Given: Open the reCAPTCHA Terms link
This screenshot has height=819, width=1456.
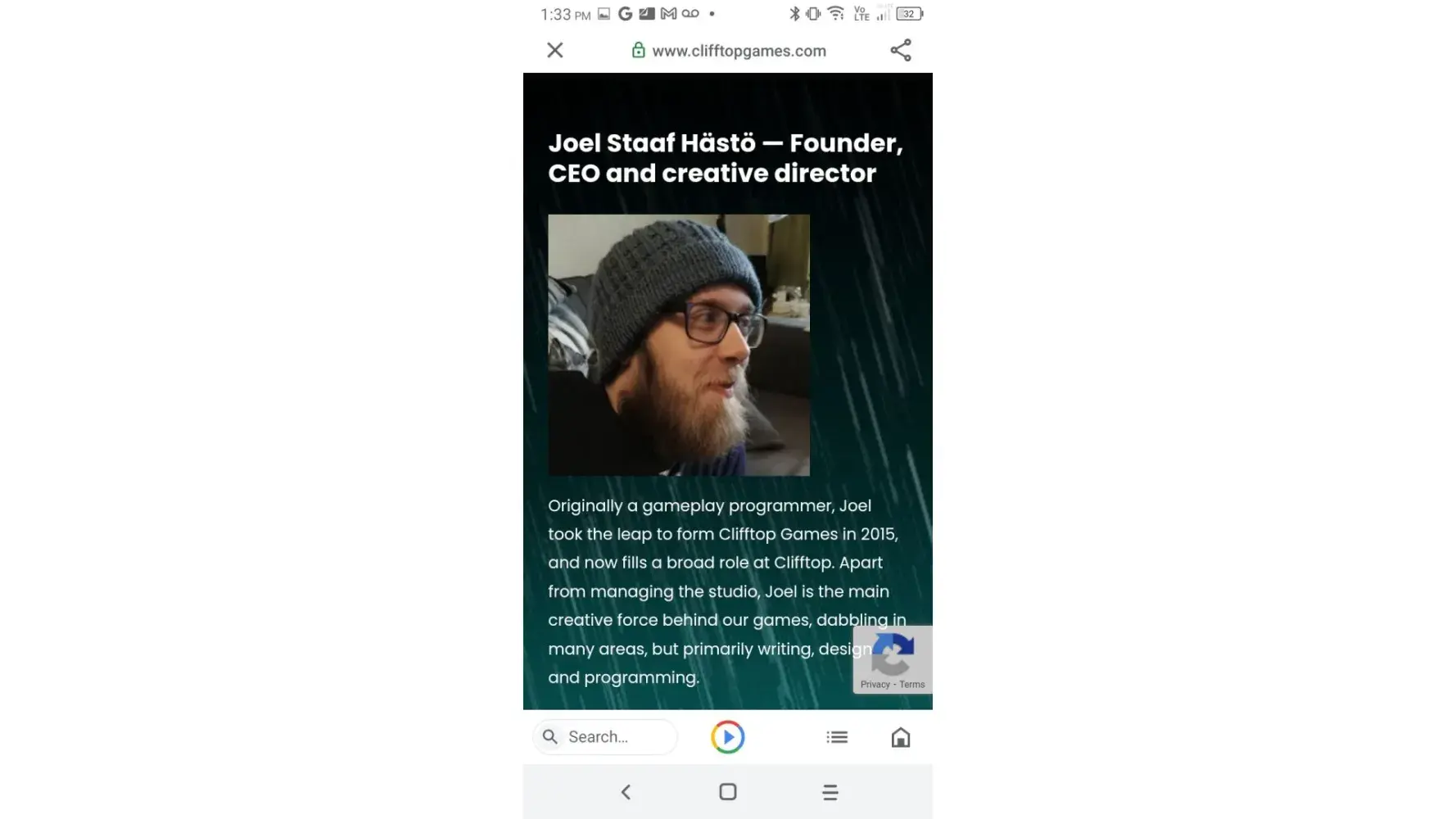Looking at the screenshot, I should 911,685.
